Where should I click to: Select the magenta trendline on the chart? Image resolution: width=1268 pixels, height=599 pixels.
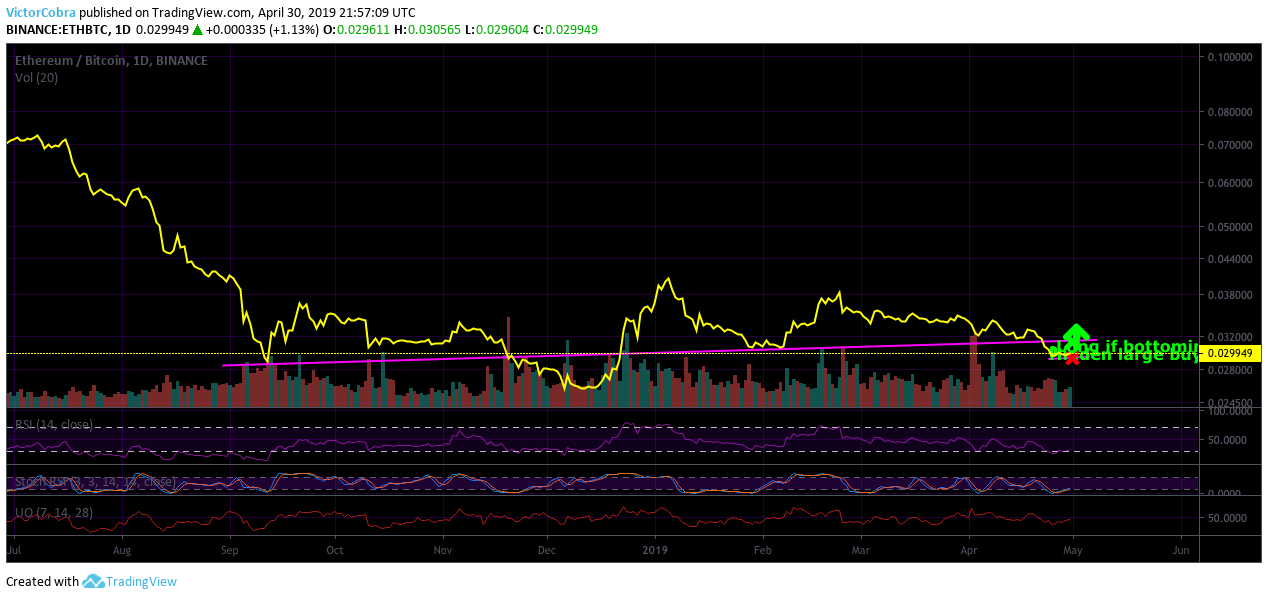click(x=660, y=352)
